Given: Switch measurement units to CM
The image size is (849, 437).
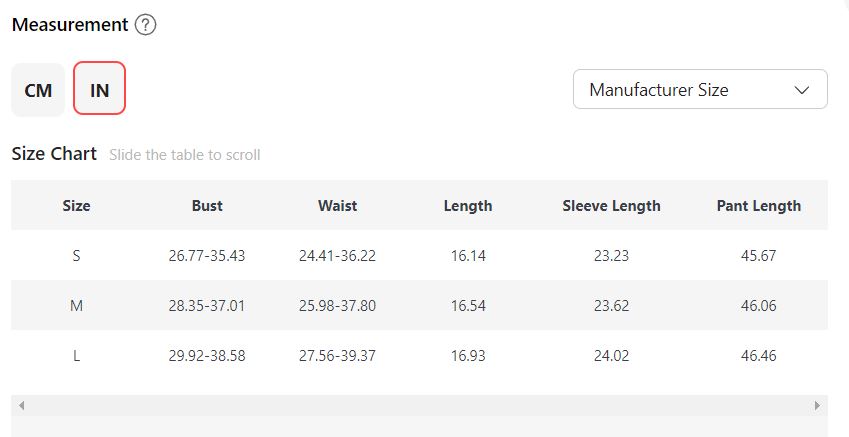Looking at the screenshot, I should 38,90.
